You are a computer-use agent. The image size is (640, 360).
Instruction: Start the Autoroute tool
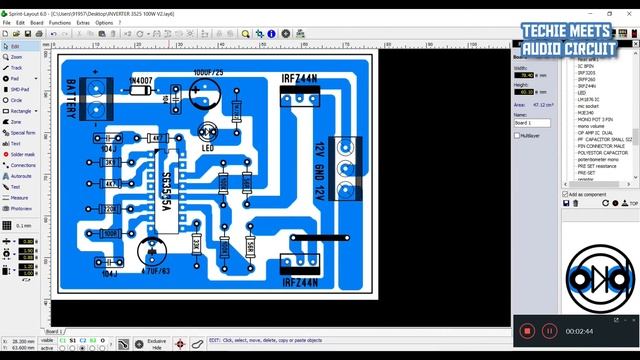pos(17,176)
